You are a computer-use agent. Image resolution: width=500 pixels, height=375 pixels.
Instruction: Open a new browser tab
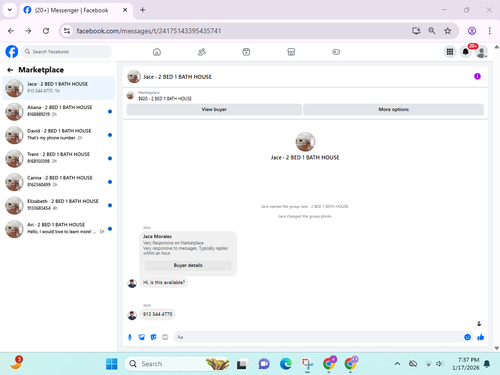[143, 10]
